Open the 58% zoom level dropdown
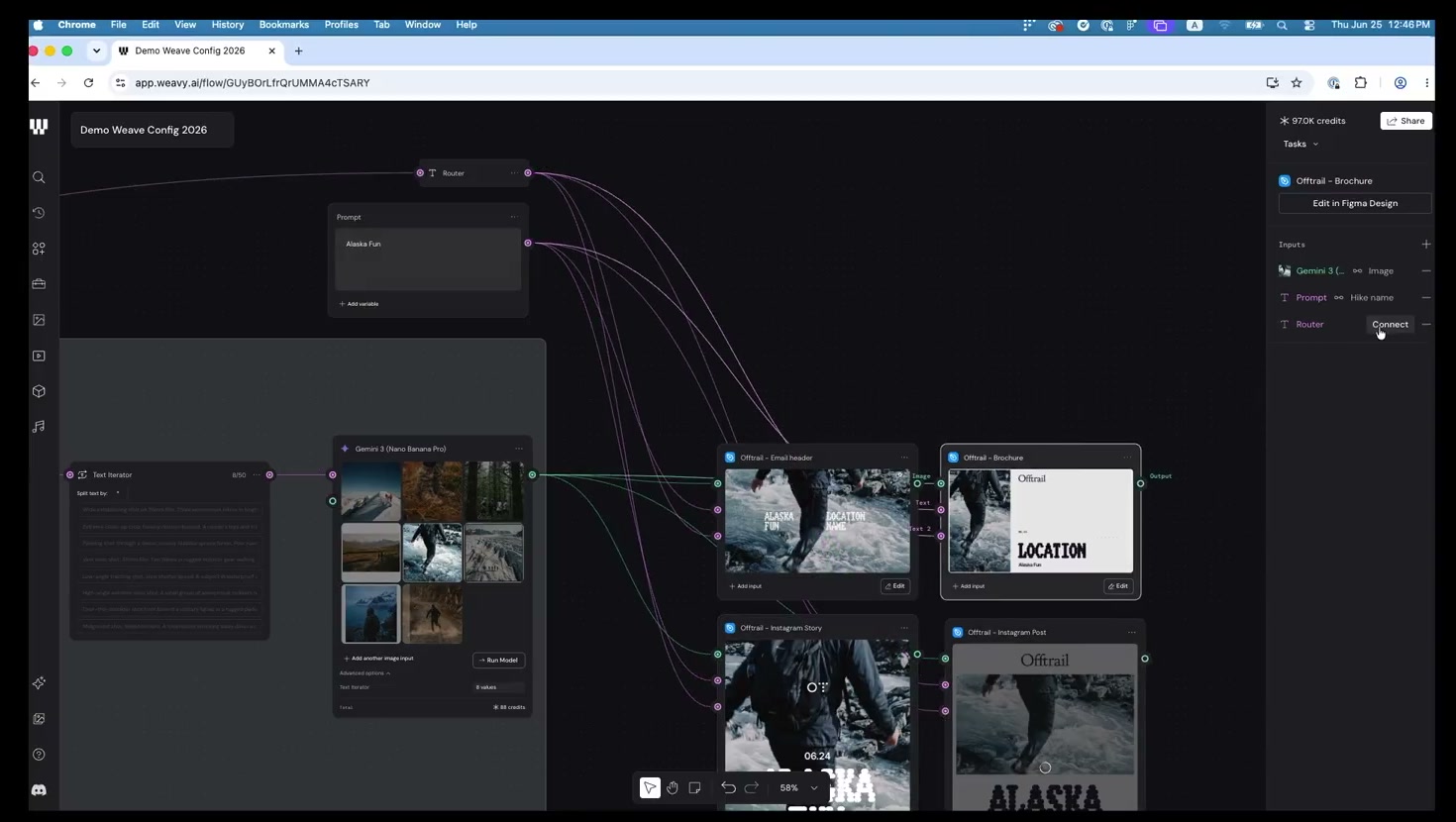Viewport: 1456px width, 822px height. (x=798, y=787)
